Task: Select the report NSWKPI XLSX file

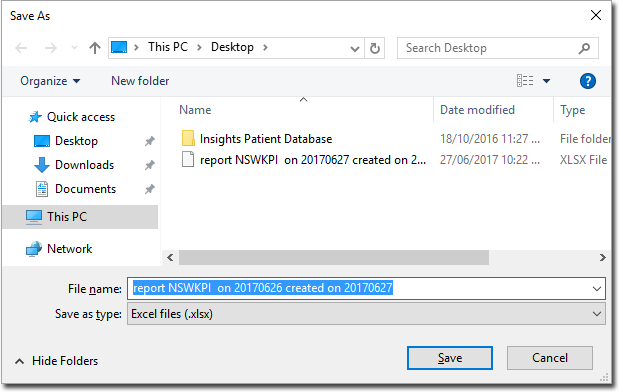Action: [x=304, y=160]
